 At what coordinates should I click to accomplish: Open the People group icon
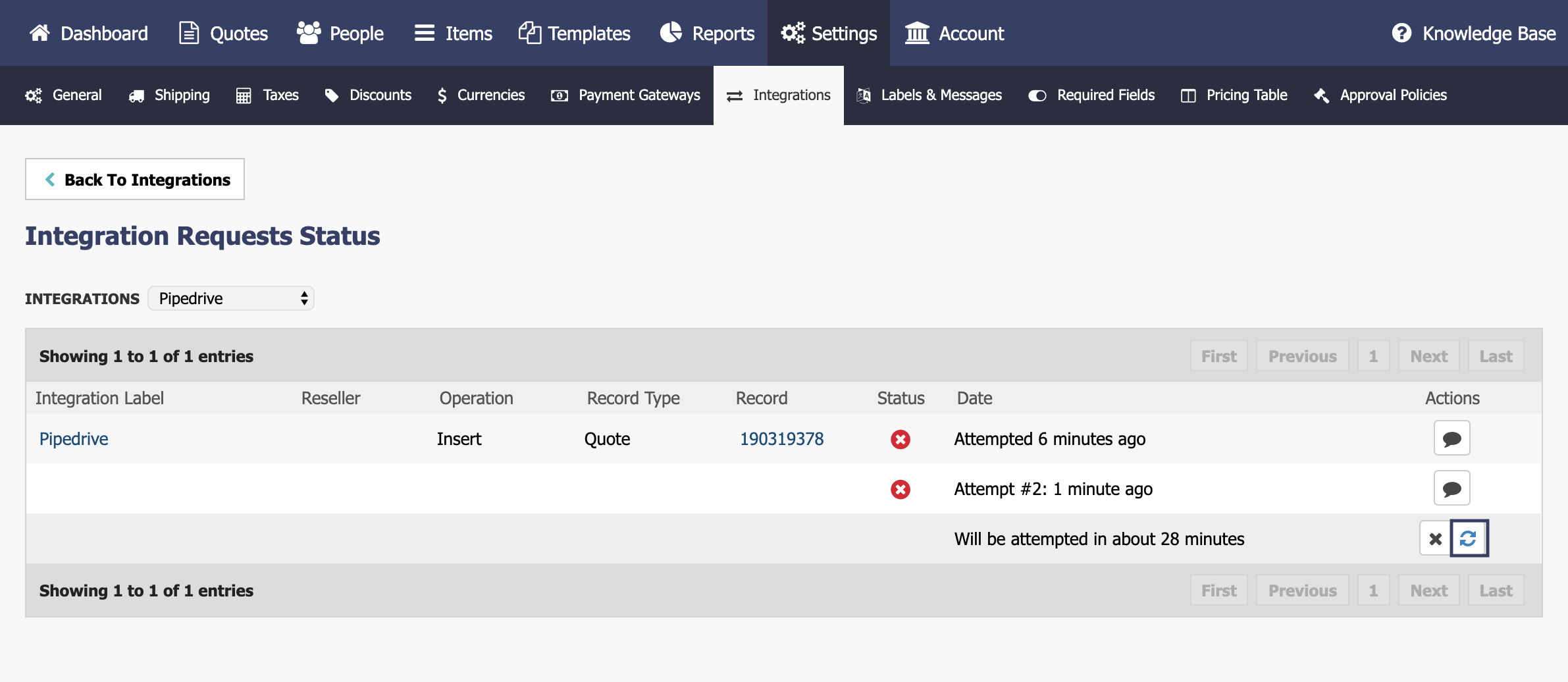click(308, 33)
